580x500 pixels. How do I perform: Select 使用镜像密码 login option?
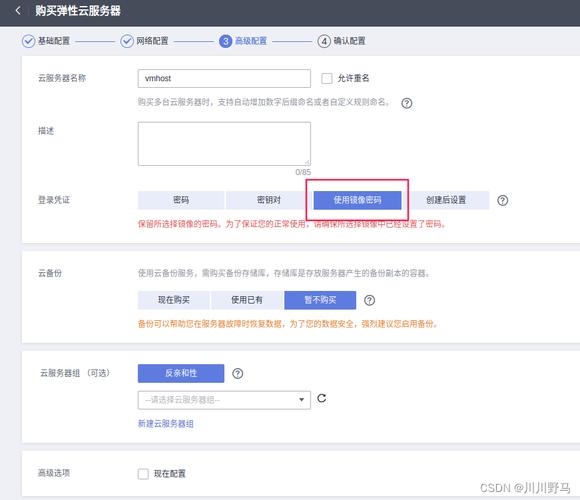click(357, 200)
